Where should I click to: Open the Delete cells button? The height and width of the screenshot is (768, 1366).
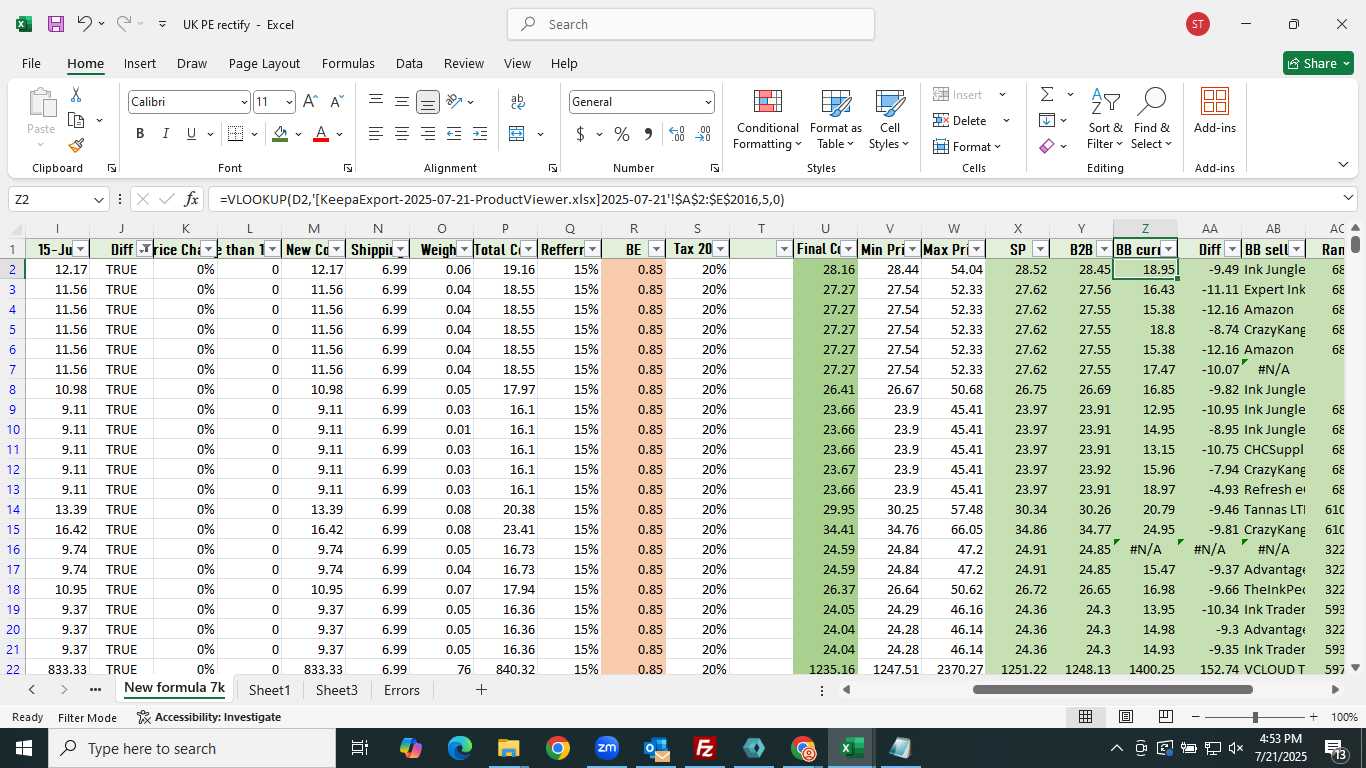[960, 121]
